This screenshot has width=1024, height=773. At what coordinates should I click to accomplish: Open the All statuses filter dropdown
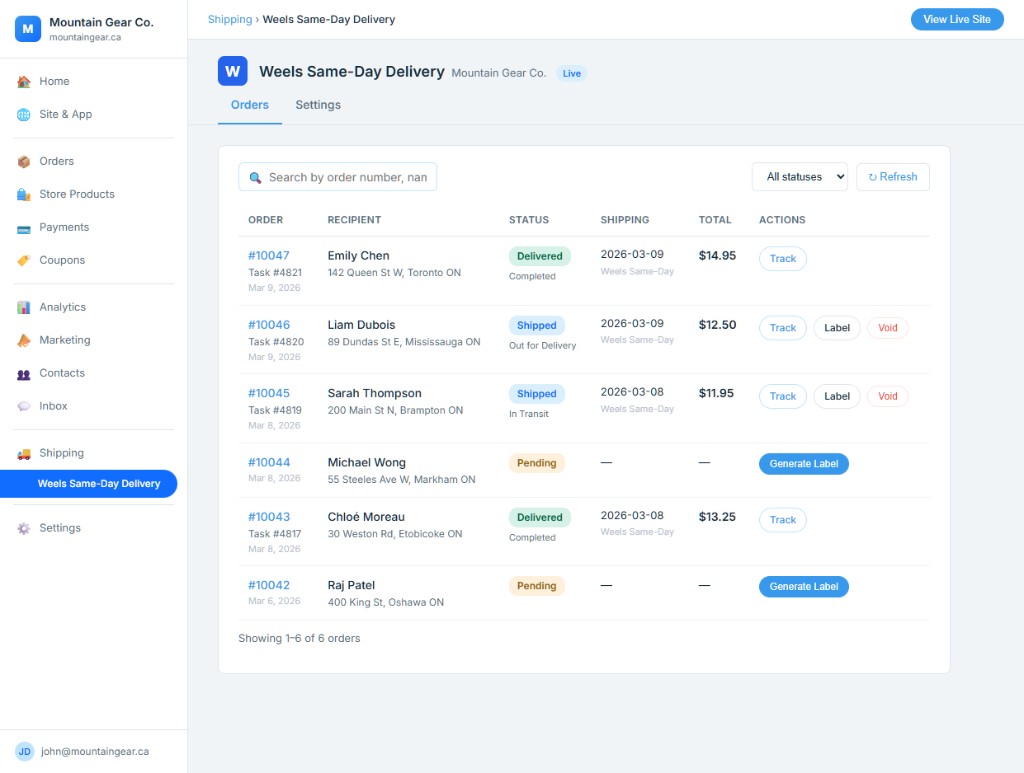(799, 176)
